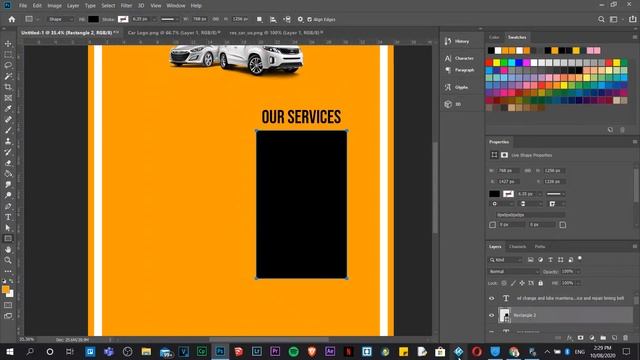
Task: Open layer Opacity dropdown arrow
Action: point(578,271)
